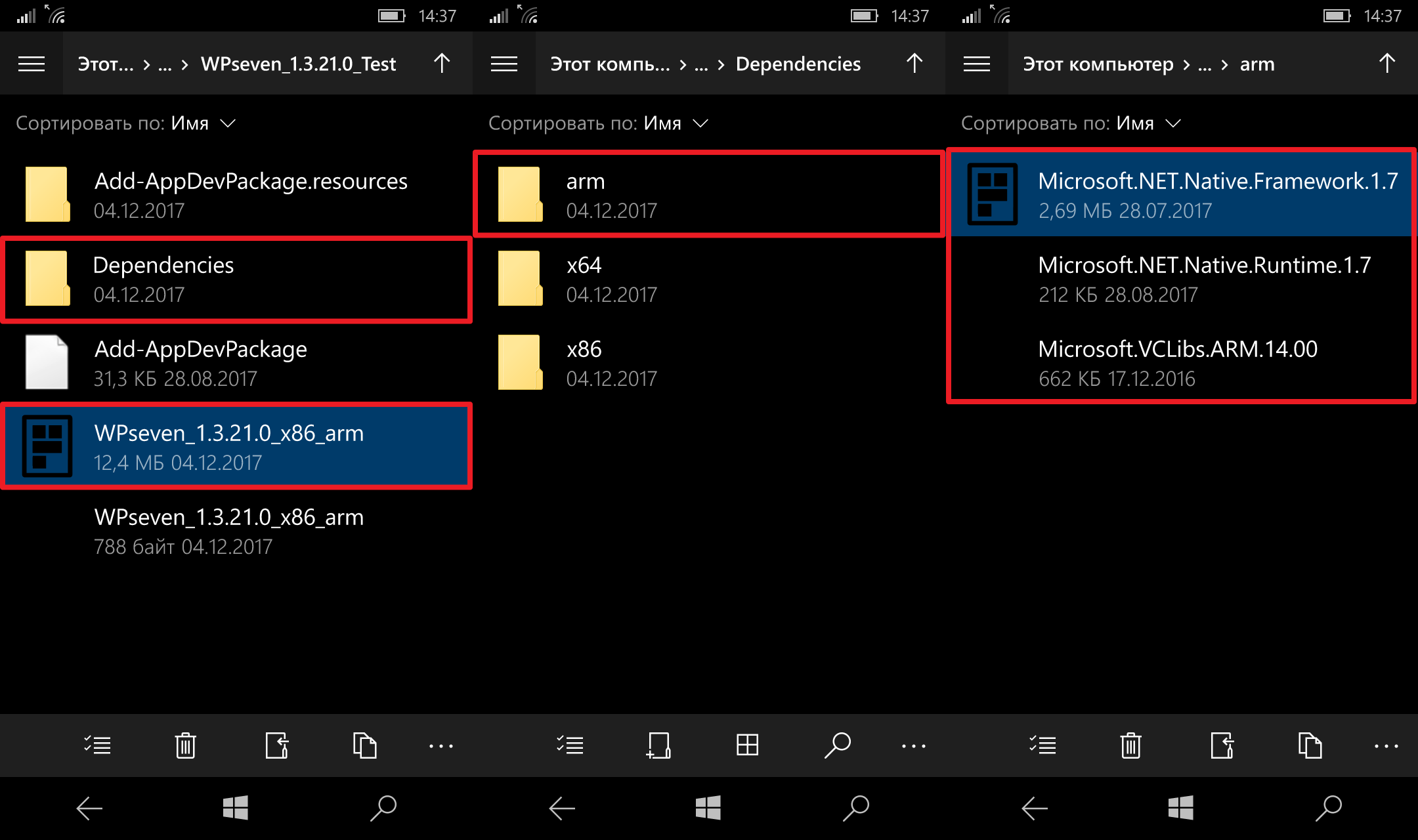Image resolution: width=1418 pixels, height=840 pixels.
Task: Create new folder in Dependencies pane
Action: pyautogui.click(x=658, y=745)
